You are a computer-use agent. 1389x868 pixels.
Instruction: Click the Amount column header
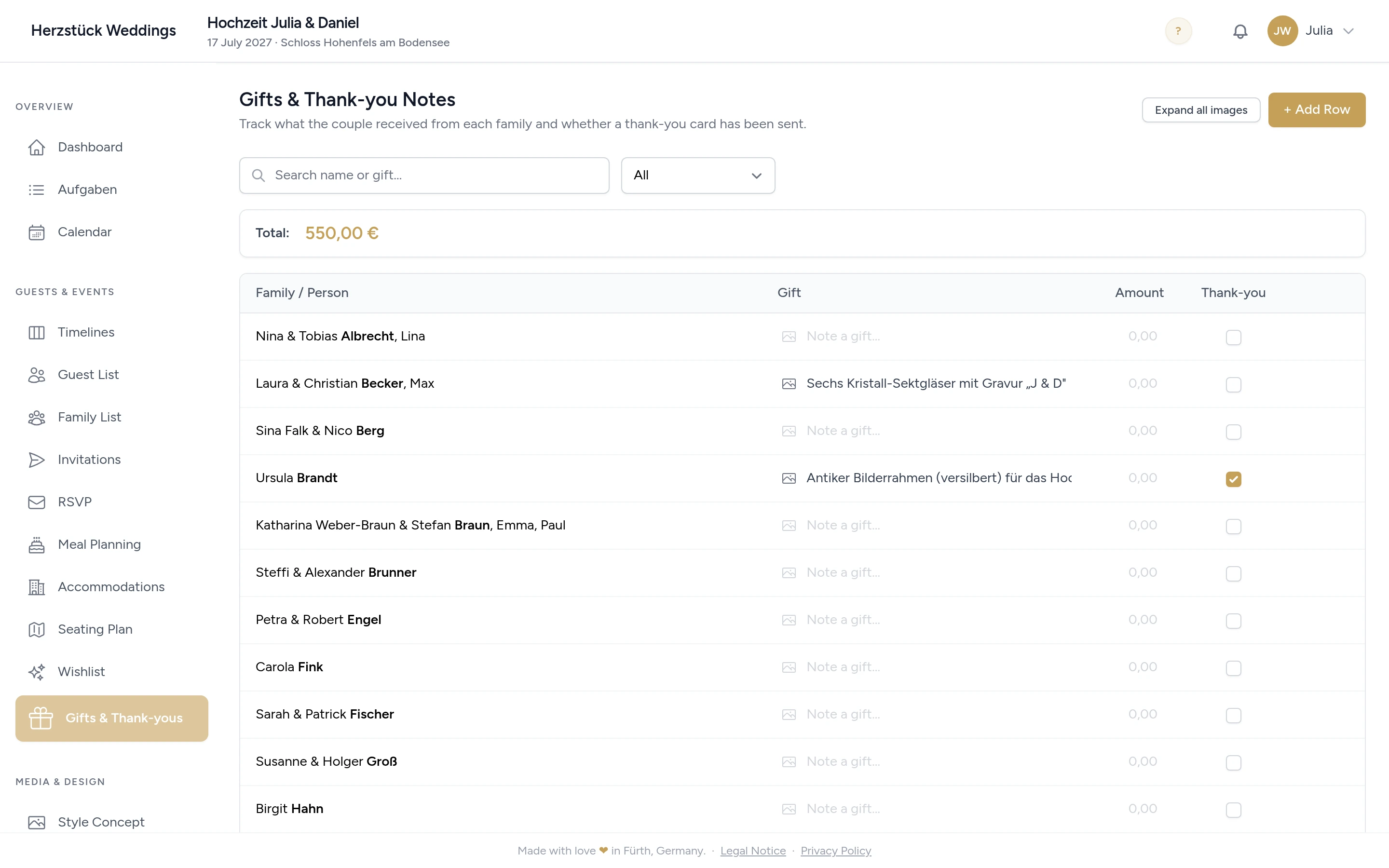coord(1139,293)
